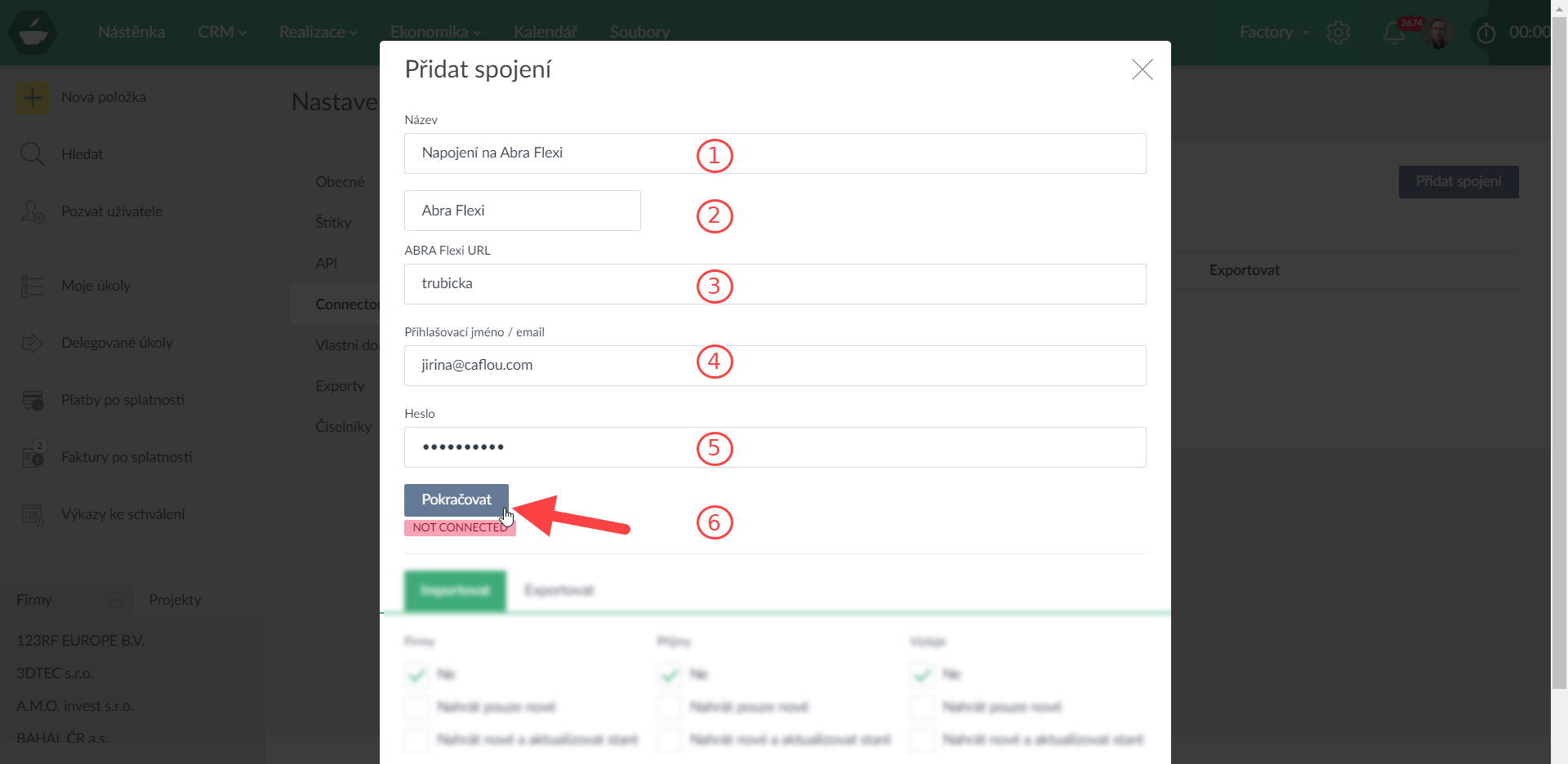Click the Caflou bowl logo icon
This screenshot has height=764, width=1568.
coord(33,33)
